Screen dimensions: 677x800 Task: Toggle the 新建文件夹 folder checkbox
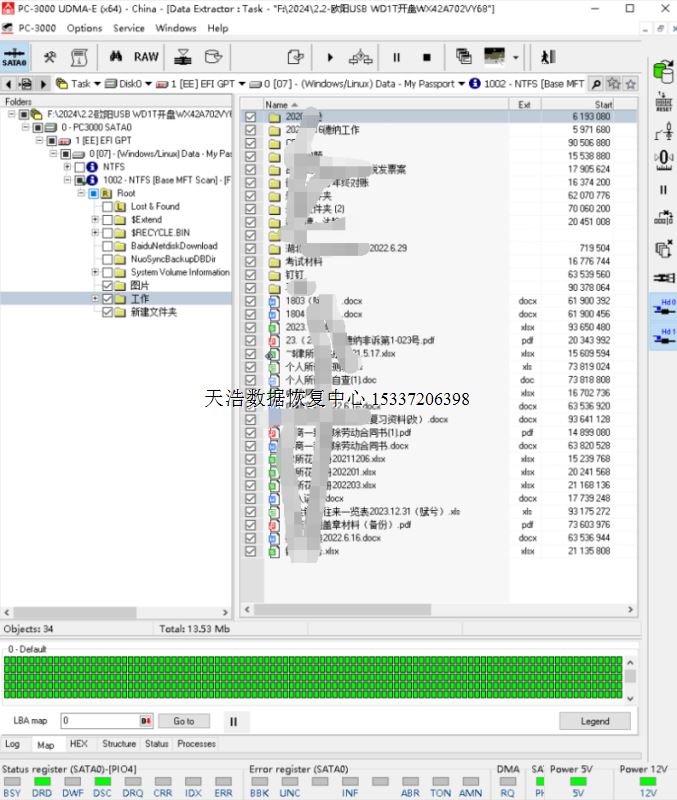click(107, 312)
